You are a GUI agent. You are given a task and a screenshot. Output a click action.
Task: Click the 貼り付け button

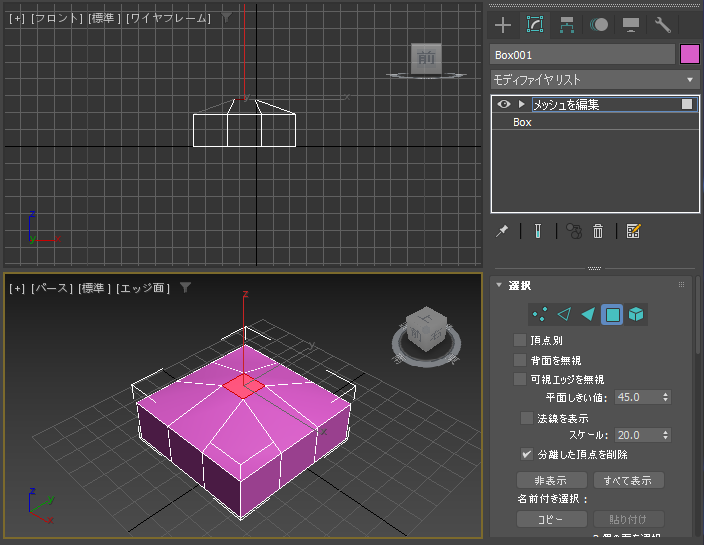click(x=628, y=519)
